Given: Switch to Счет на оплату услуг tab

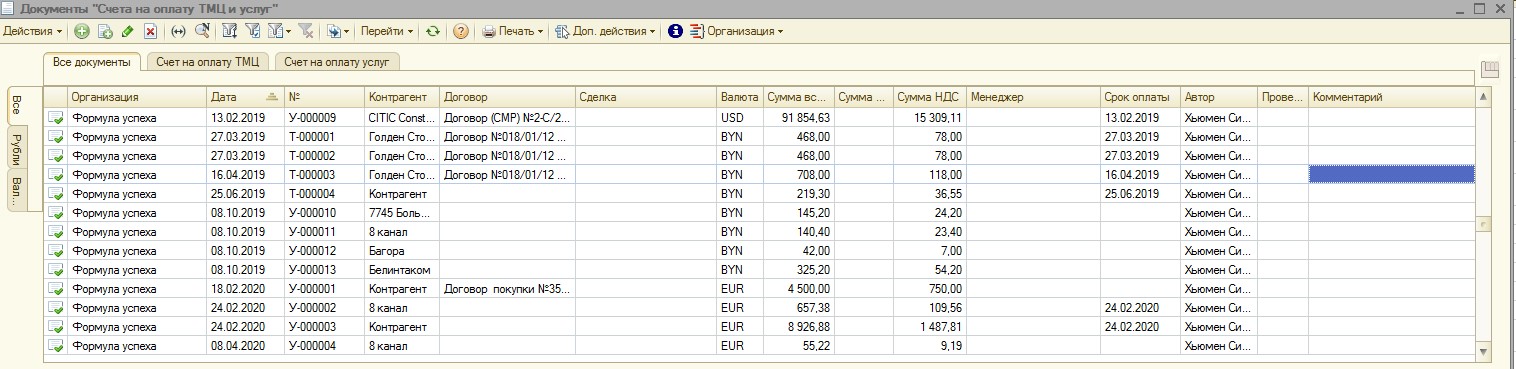Looking at the screenshot, I should [337, 62].
